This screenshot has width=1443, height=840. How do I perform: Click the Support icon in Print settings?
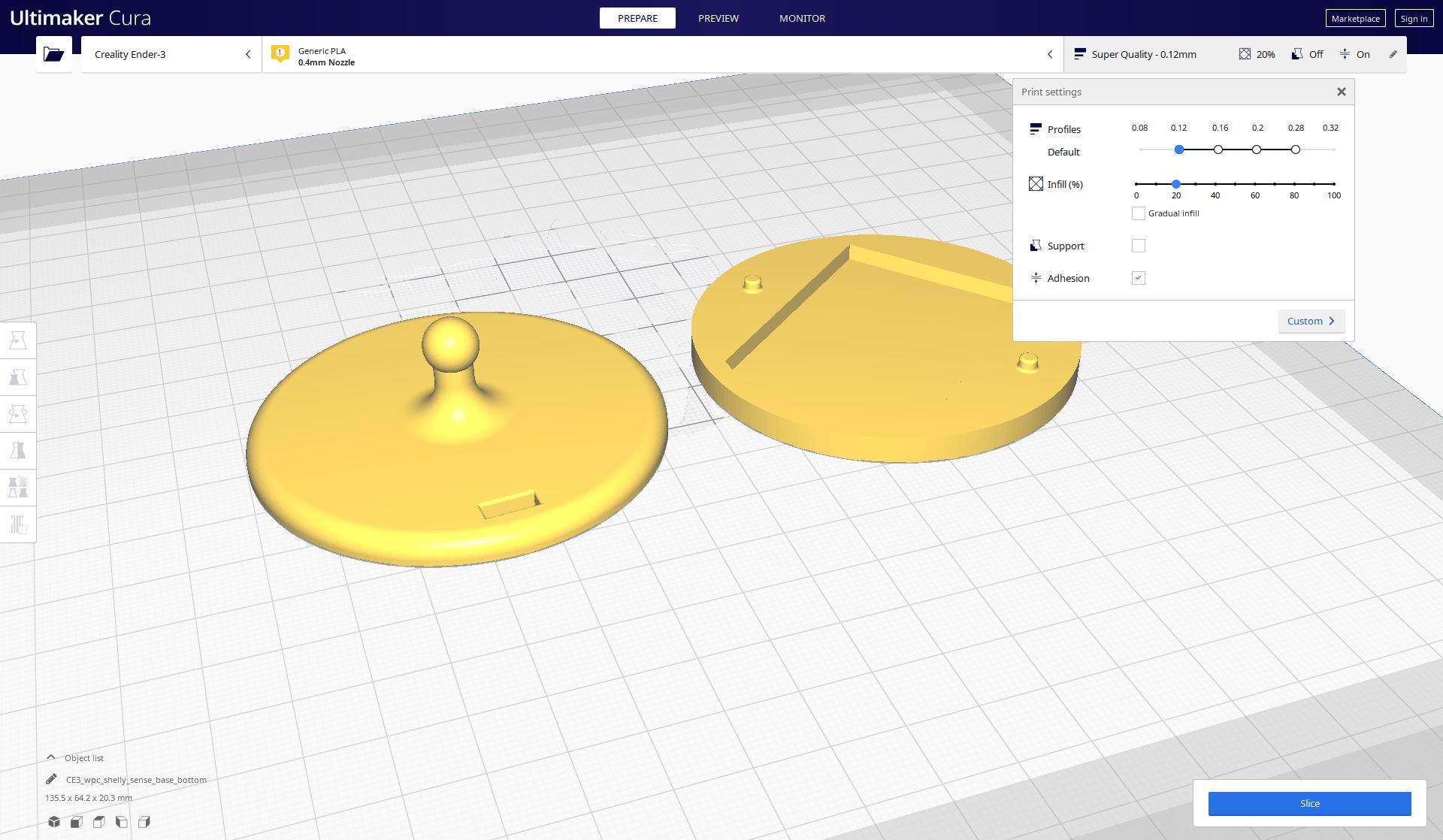[1036, 246]
